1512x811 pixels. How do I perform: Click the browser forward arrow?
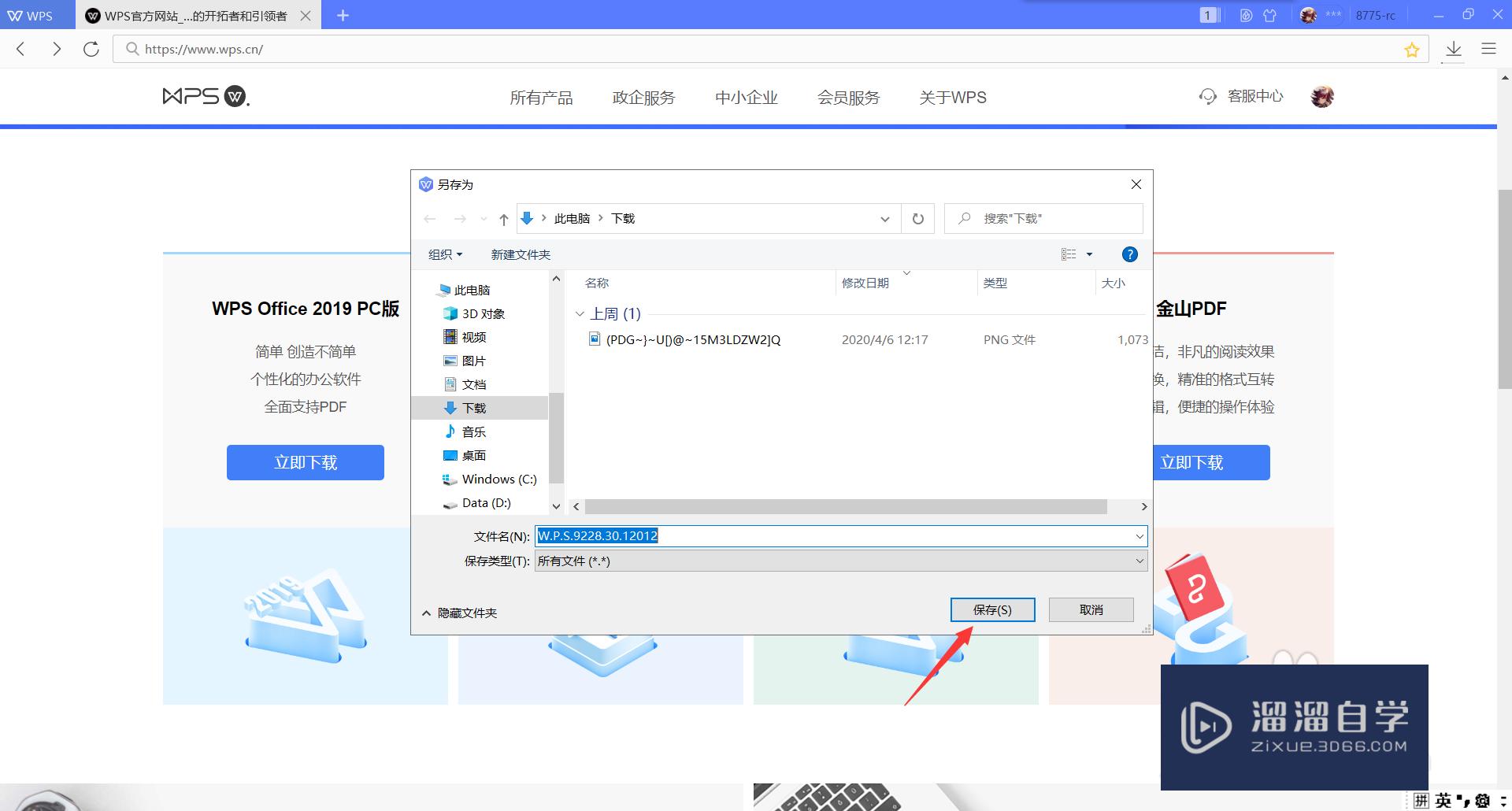[56, 49]
